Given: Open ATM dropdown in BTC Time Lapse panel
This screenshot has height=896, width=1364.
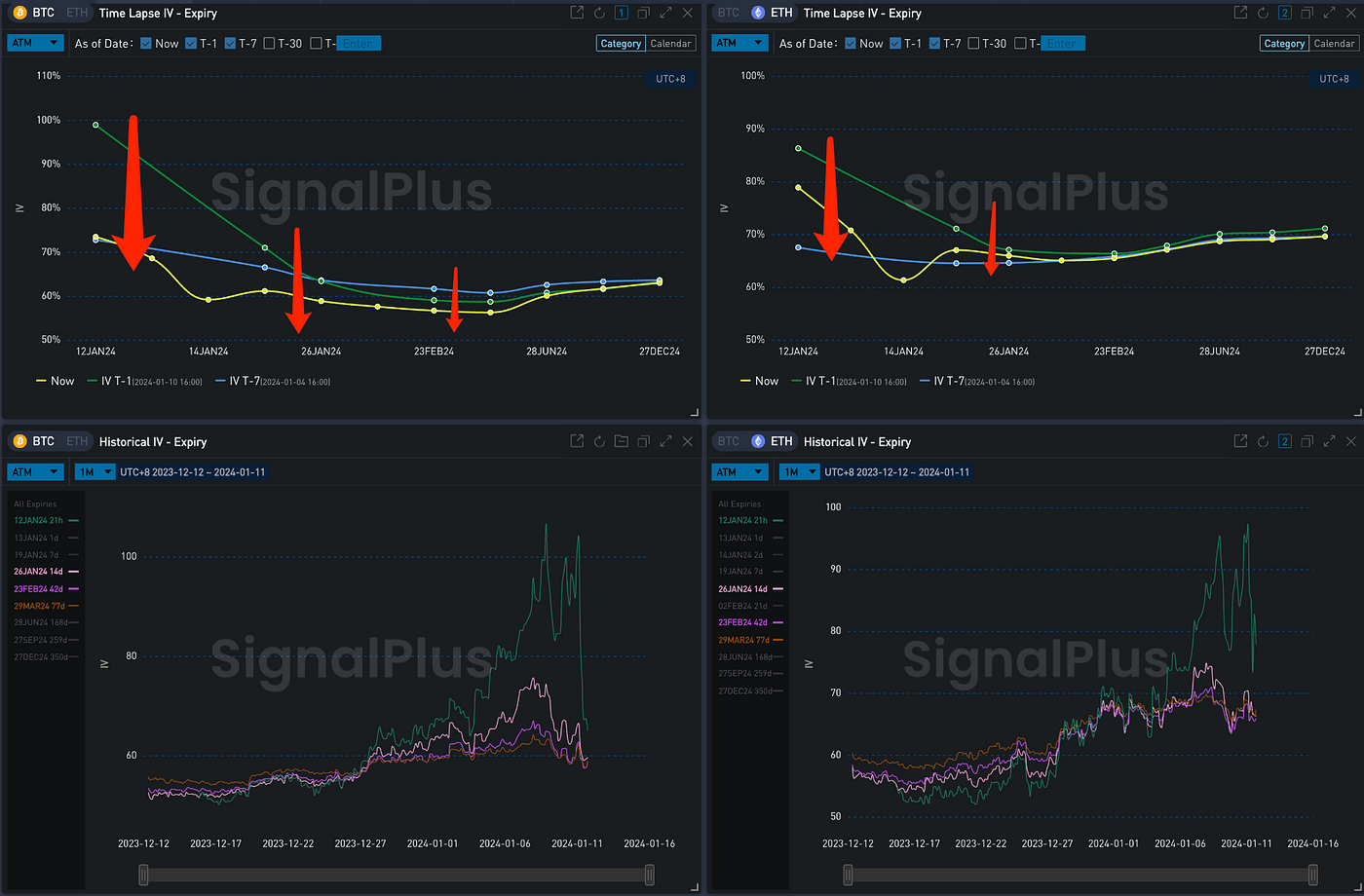Looking at the screenshot, I should coord(35,43).
